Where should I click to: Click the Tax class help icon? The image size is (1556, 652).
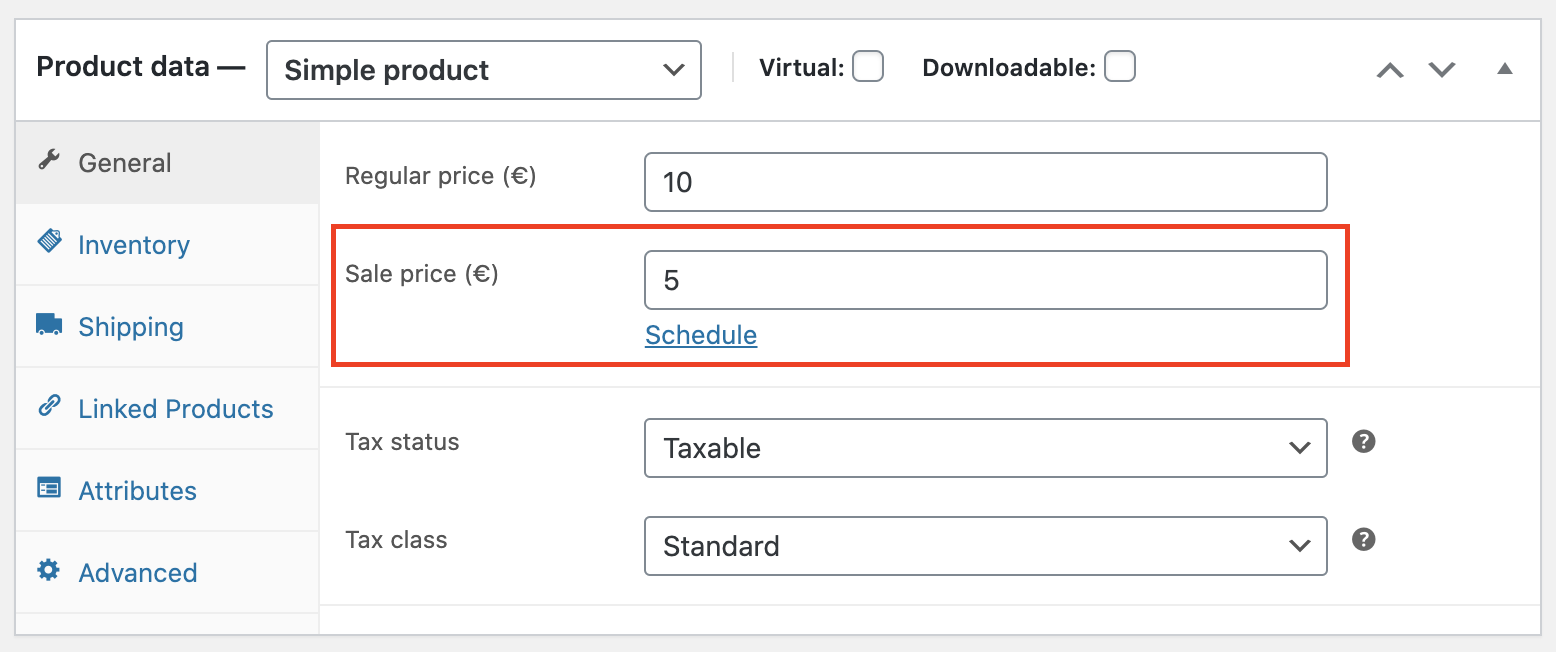point(1363,539)
